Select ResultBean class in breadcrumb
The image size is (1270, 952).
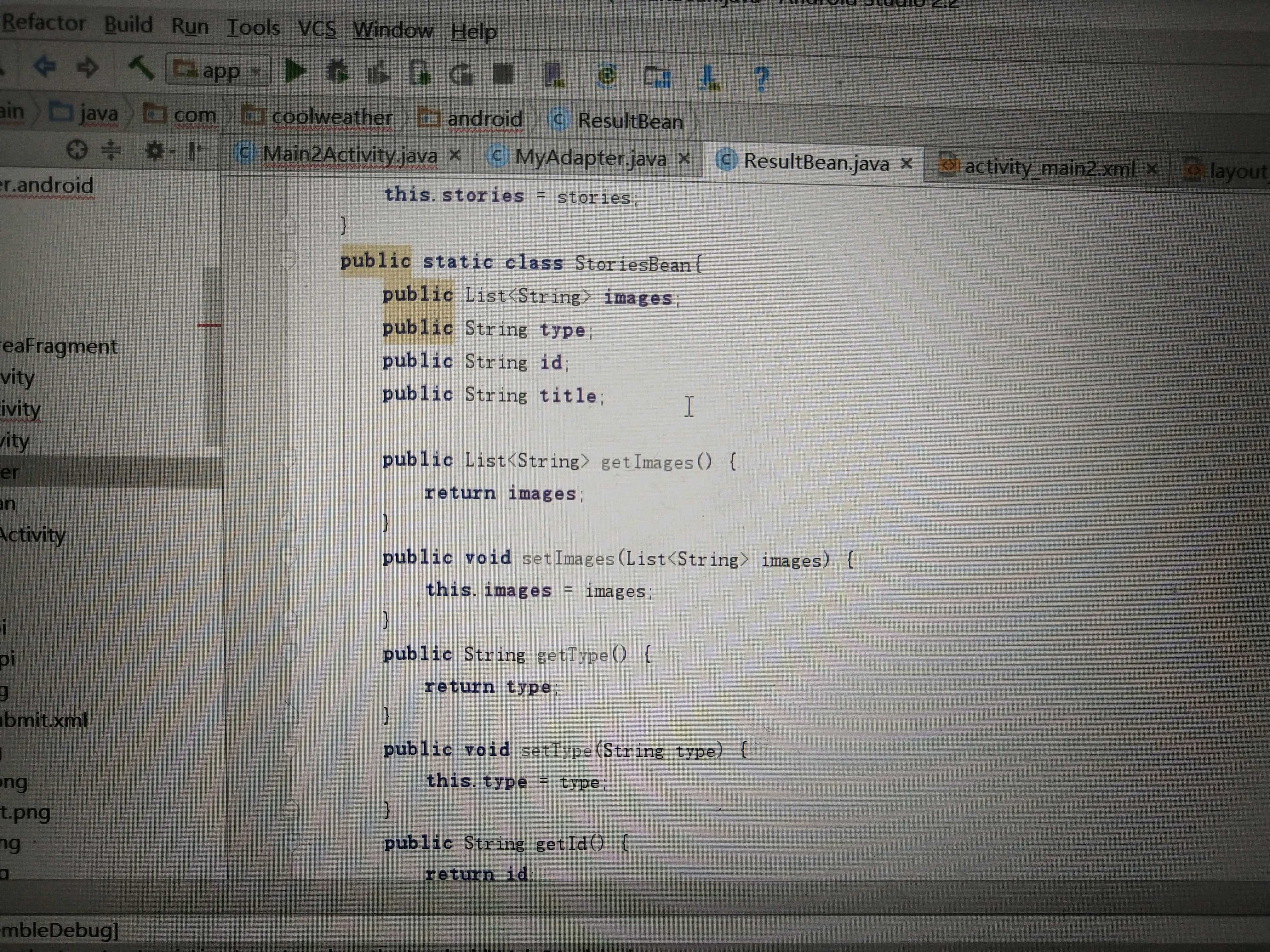click(x=616, y=121)
